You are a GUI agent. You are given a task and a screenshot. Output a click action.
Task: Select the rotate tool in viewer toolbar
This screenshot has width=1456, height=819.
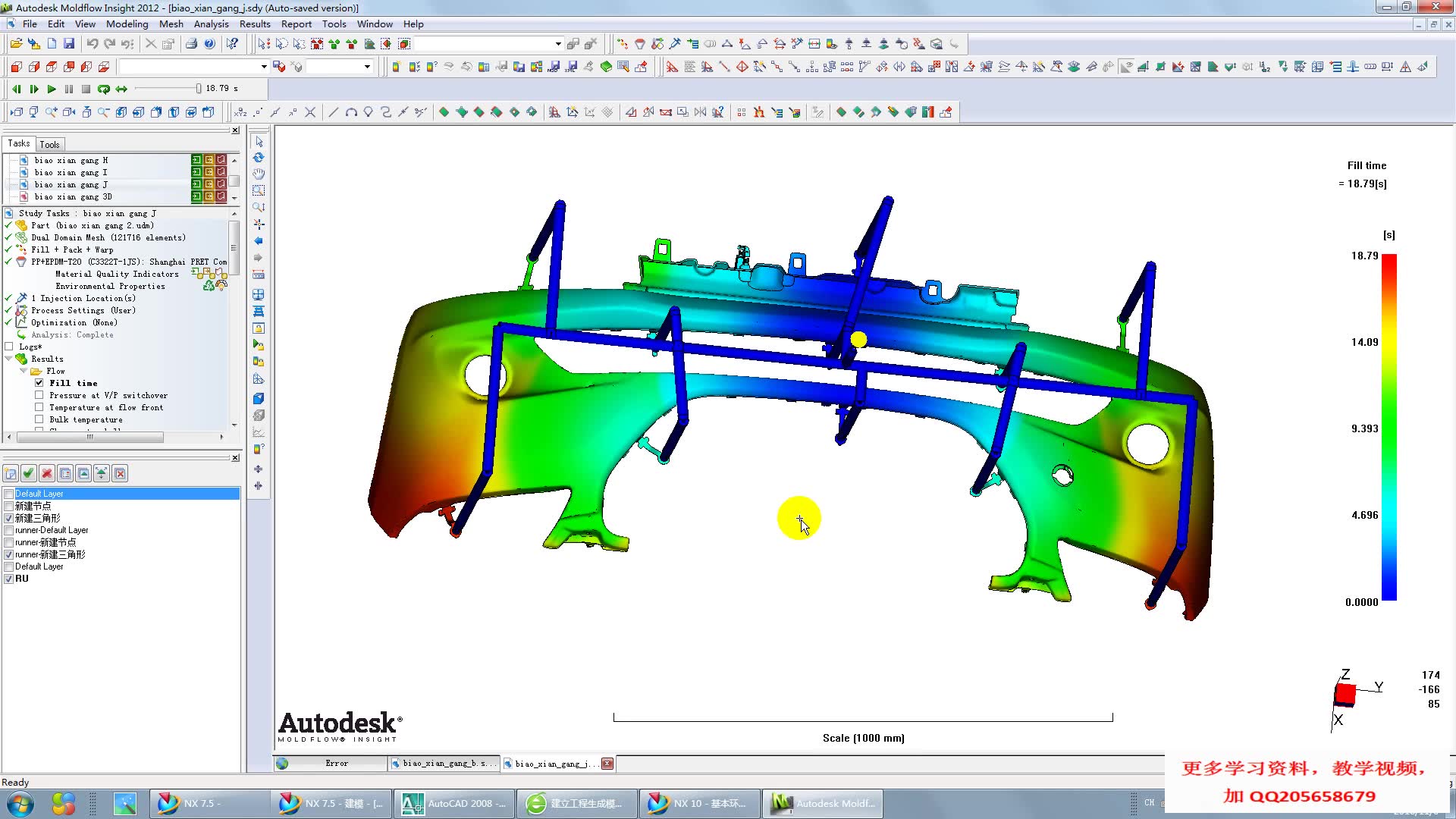point(259,158)
